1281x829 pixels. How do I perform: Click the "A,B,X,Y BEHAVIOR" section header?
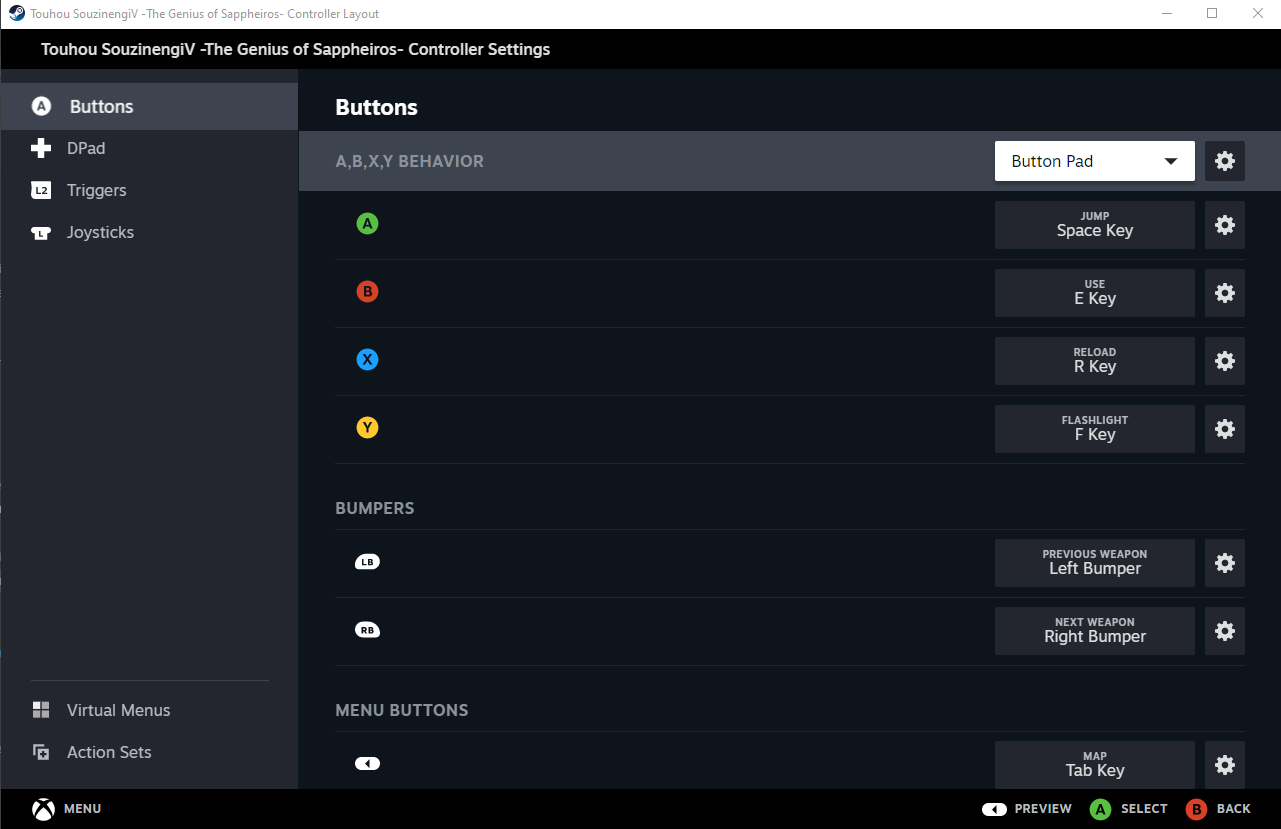(x=410, y=161)
